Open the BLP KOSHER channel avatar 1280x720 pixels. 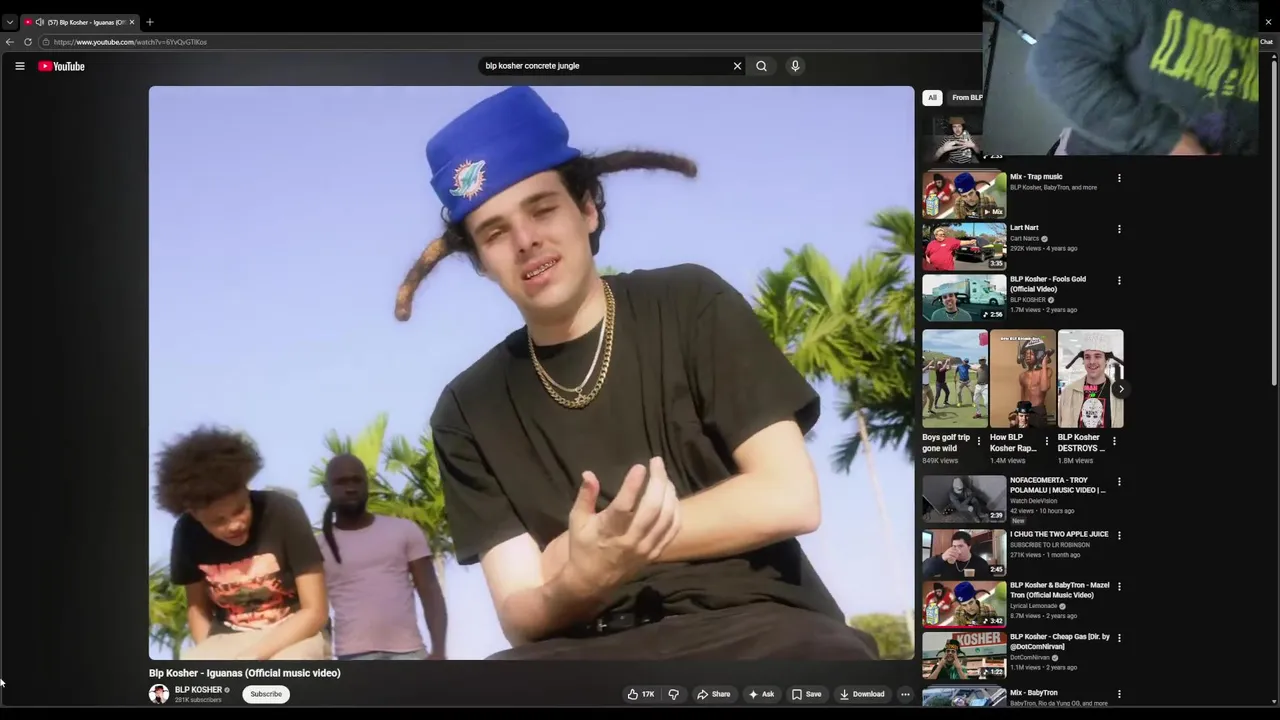tap(159, 694)
